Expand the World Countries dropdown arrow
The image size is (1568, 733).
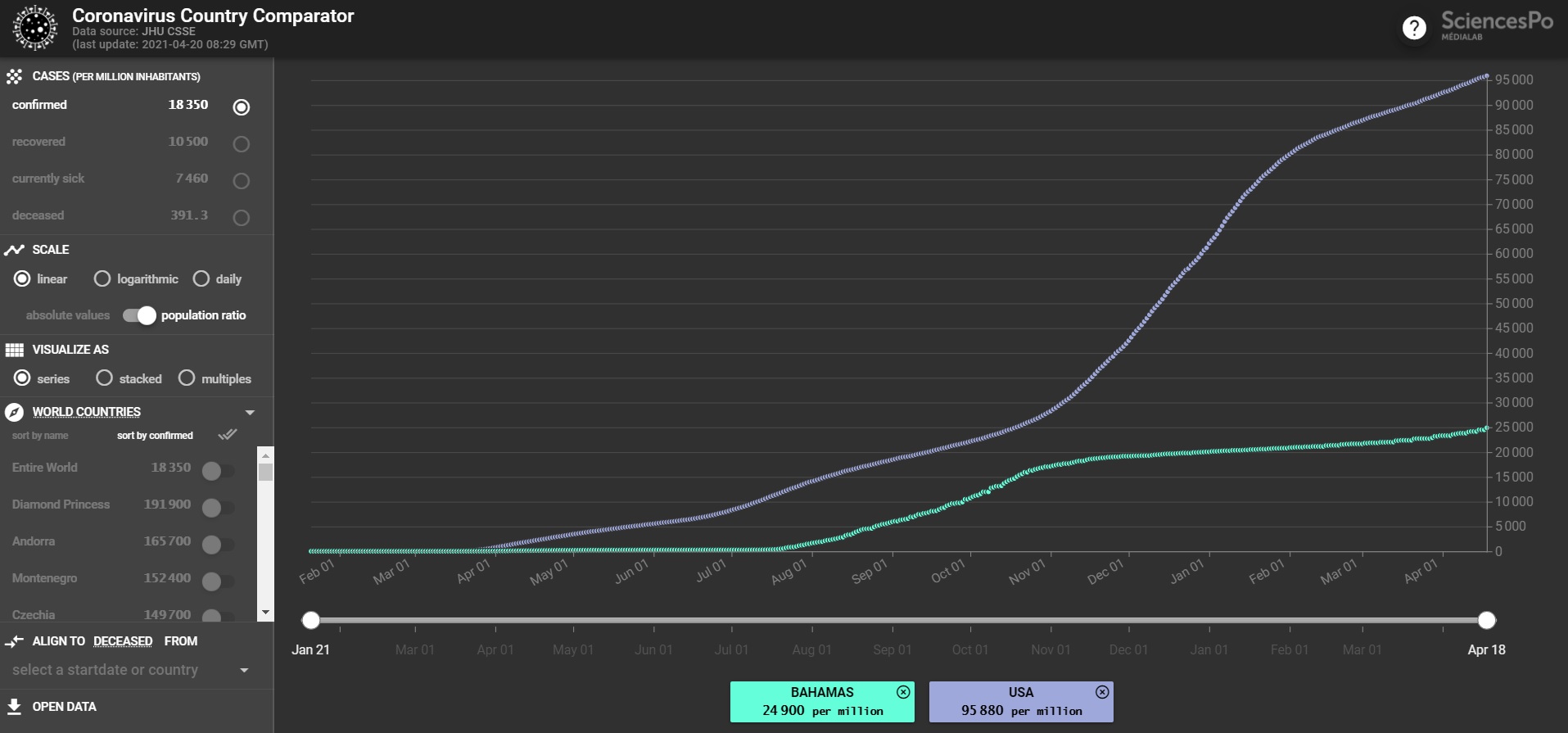(250, 413)
